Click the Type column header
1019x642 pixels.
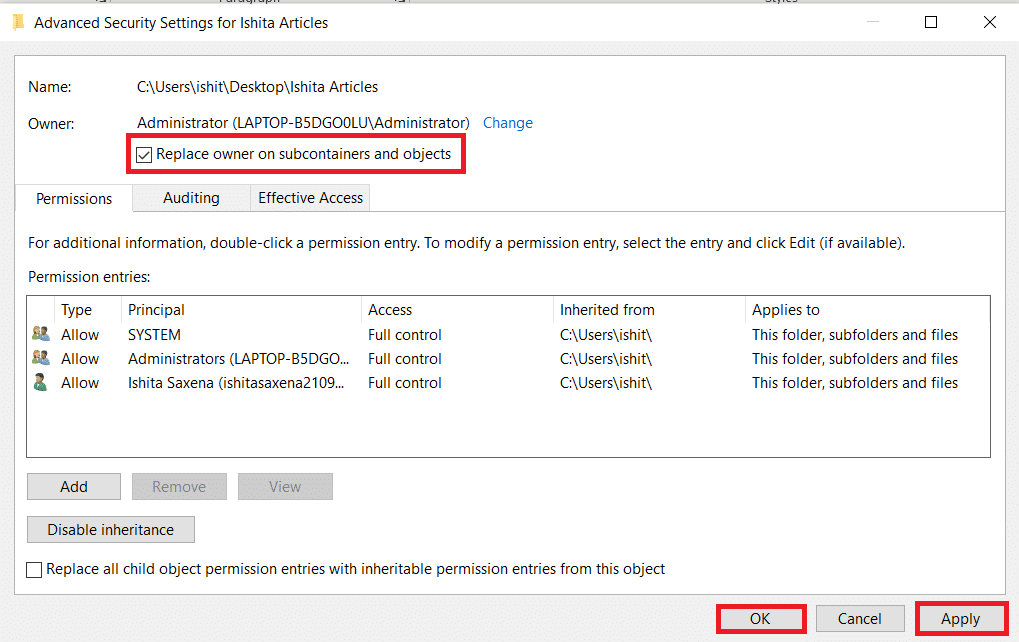tap(88, 310)
